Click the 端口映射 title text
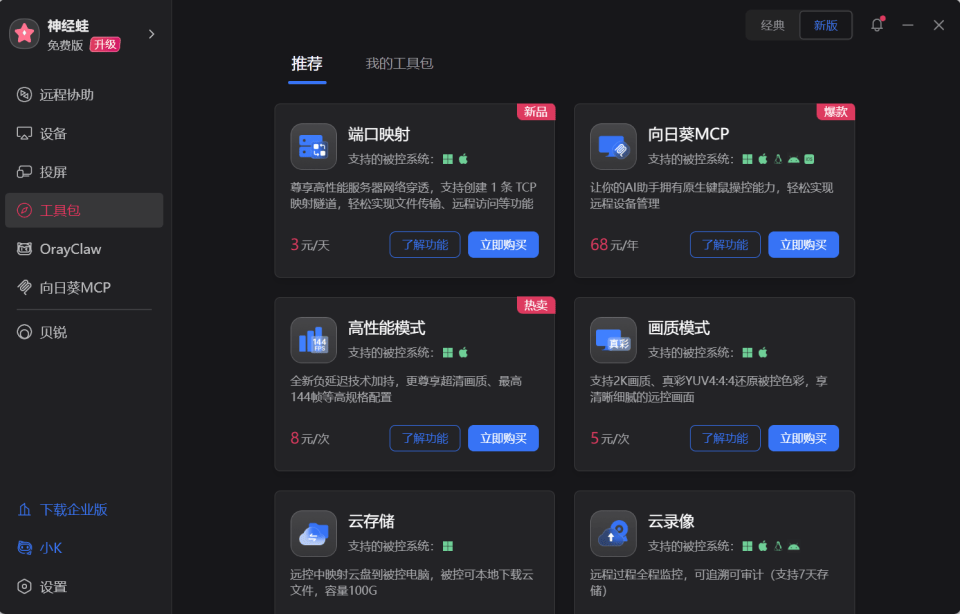The height and width of the screenshot is (614, 960). tap(379, 134)
